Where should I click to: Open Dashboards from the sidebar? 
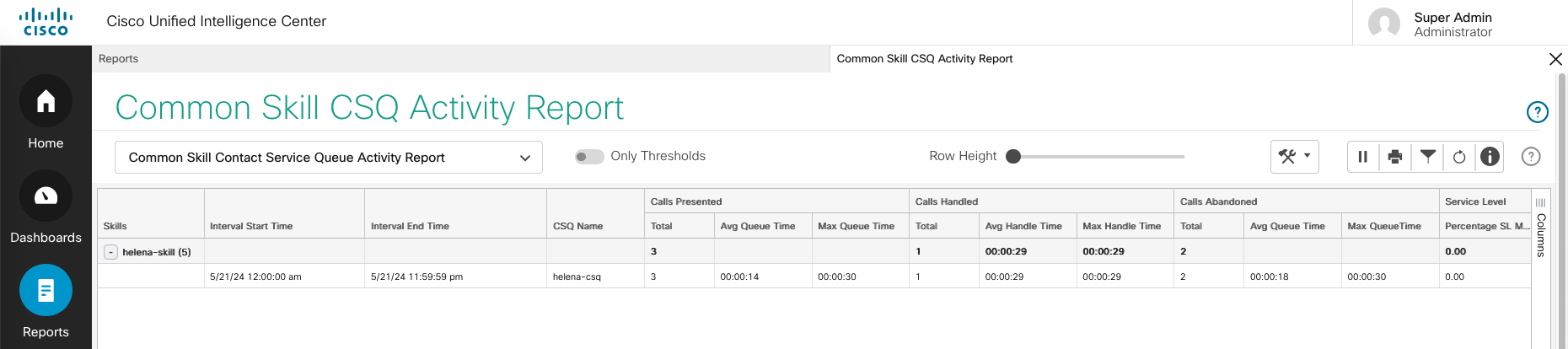point(46,196)
